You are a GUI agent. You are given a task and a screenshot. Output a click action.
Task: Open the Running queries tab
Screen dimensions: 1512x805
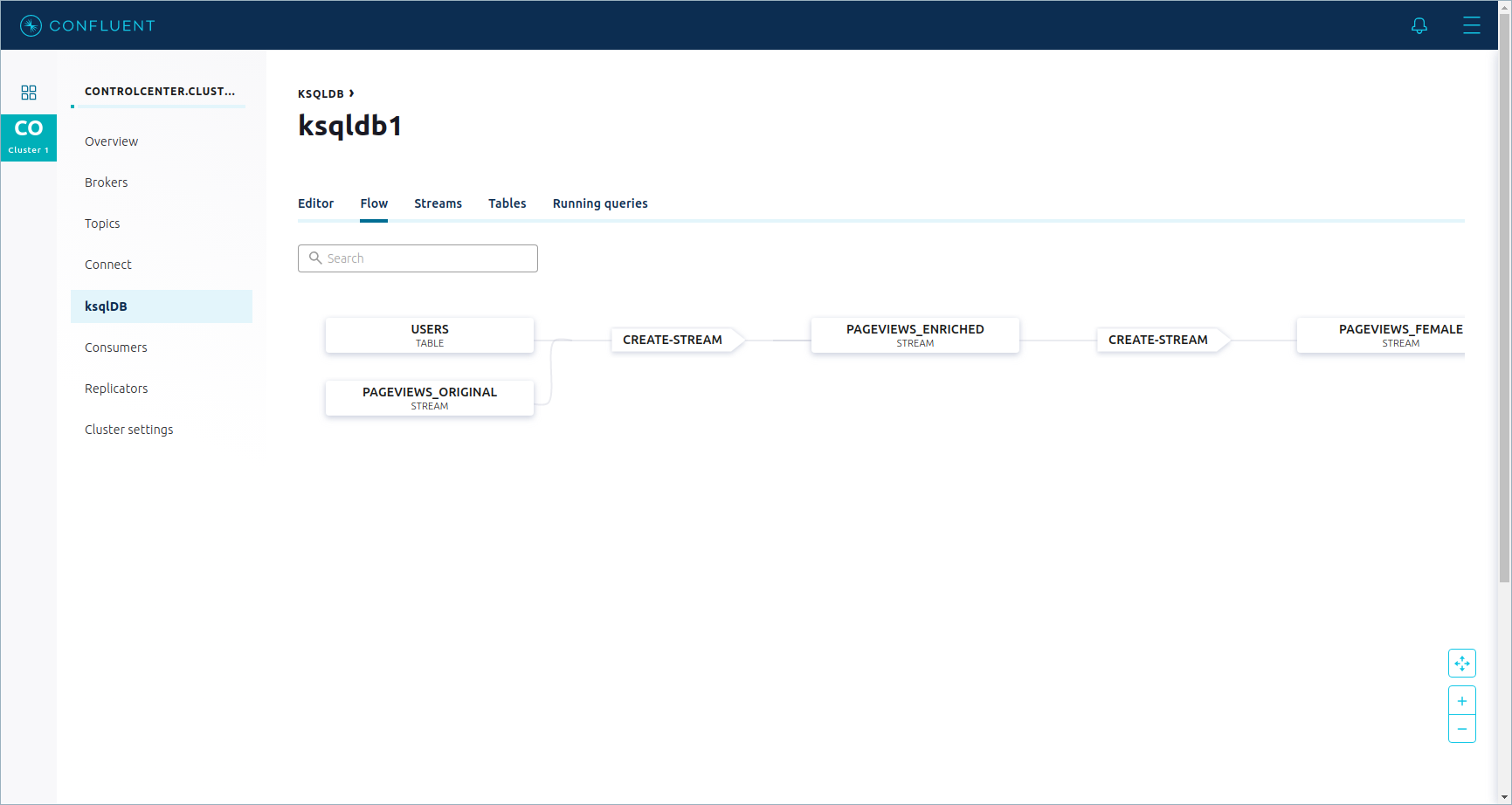coord(600,203)
